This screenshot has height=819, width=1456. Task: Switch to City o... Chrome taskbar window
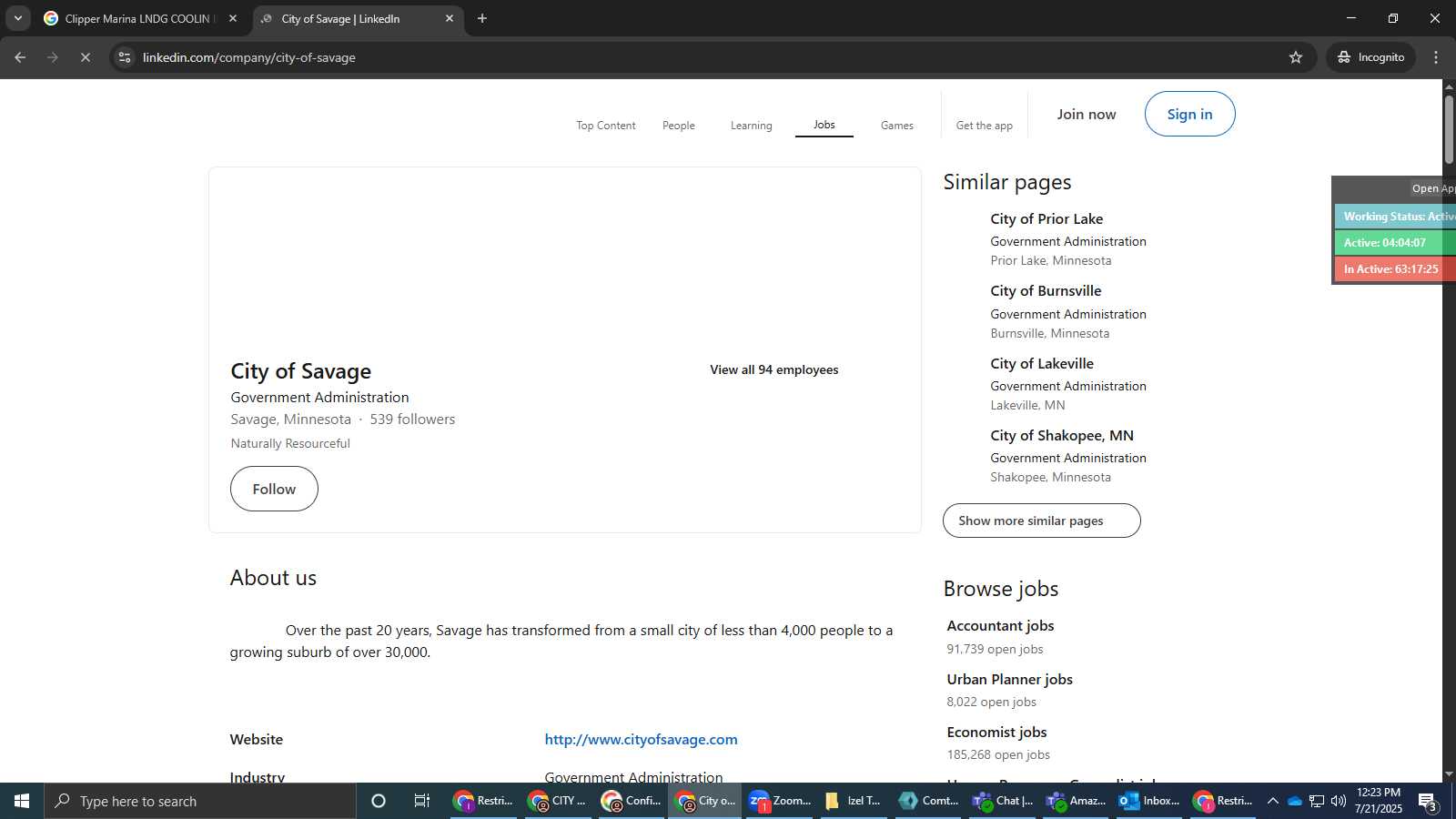click(x=705, y=801)
